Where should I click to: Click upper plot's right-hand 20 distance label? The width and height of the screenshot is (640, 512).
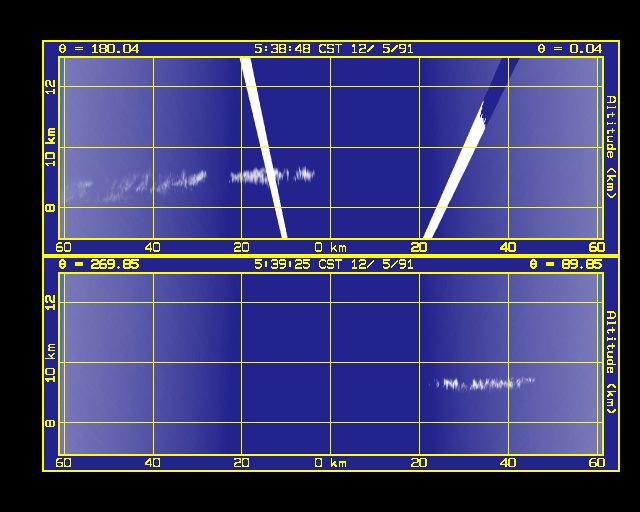pyautogui.click(x=419, y=247)
